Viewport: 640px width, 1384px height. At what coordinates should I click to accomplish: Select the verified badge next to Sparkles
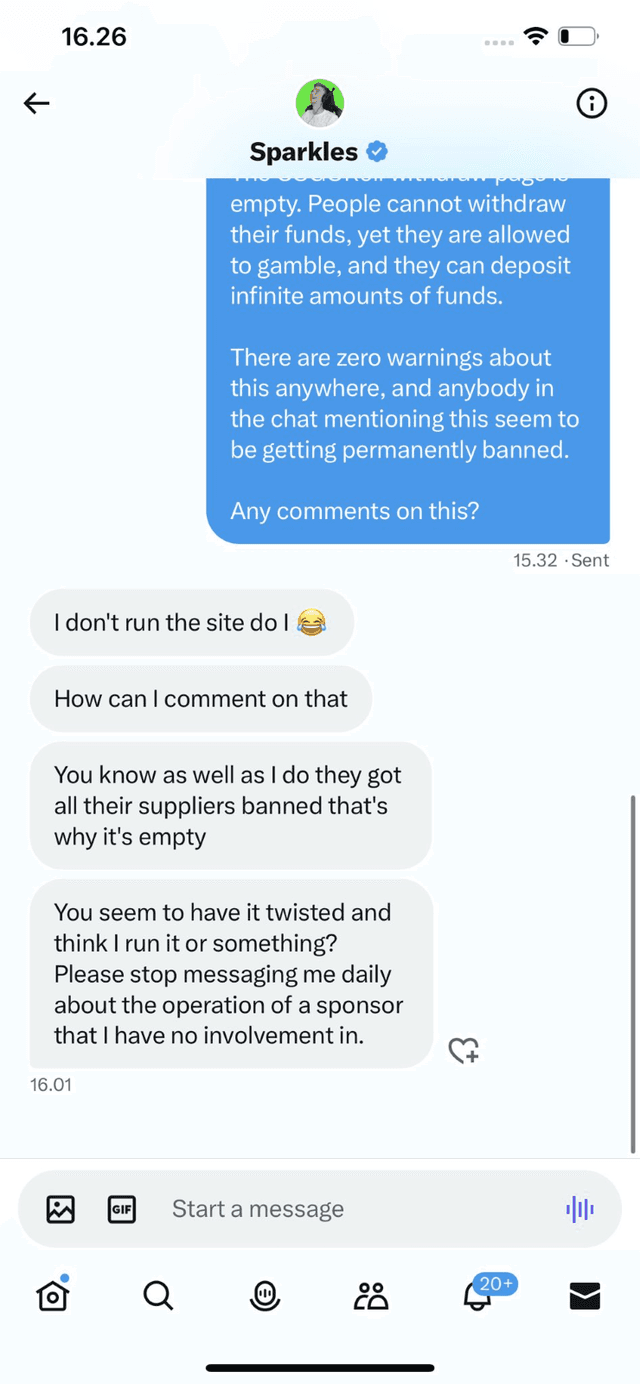click(377, 151)
